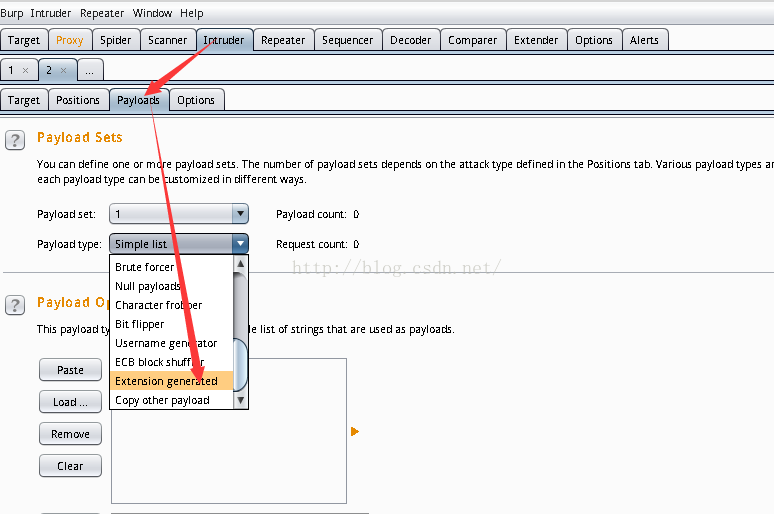This screenshot has height=514, width=774.
Task: Open help for Payload Sets section
Action: pyautogui.click(x=15, y=140)
